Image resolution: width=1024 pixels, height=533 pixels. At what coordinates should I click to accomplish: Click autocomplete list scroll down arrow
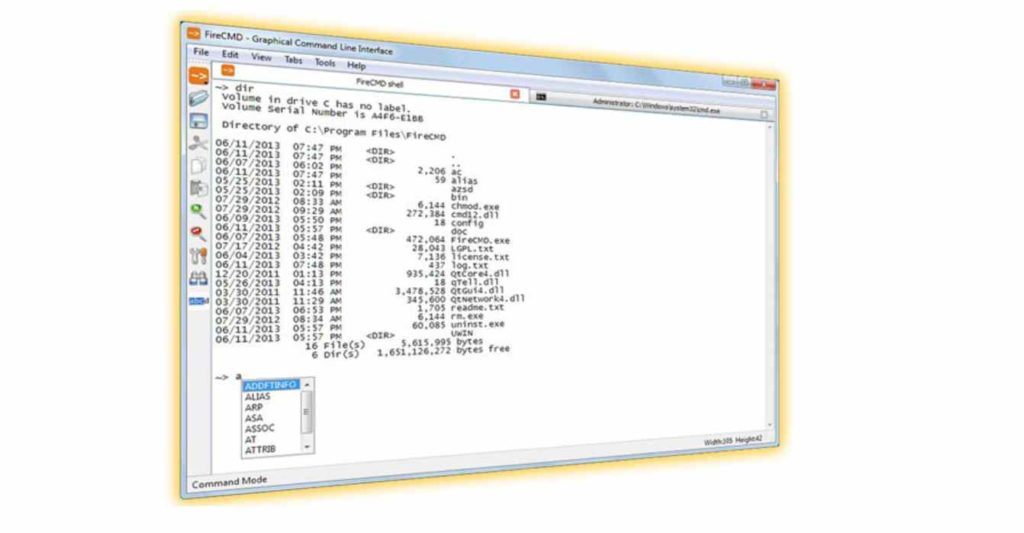click(x=307, y=447)
